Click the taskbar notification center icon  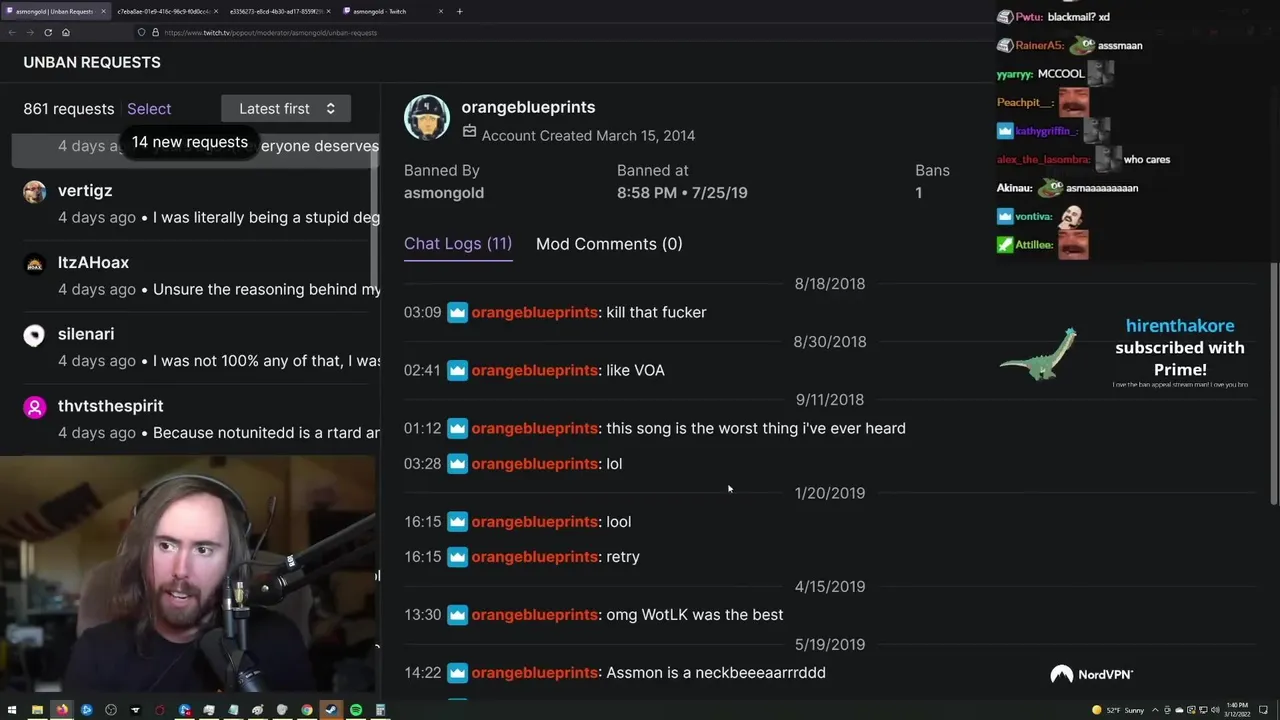[1263, 710]
